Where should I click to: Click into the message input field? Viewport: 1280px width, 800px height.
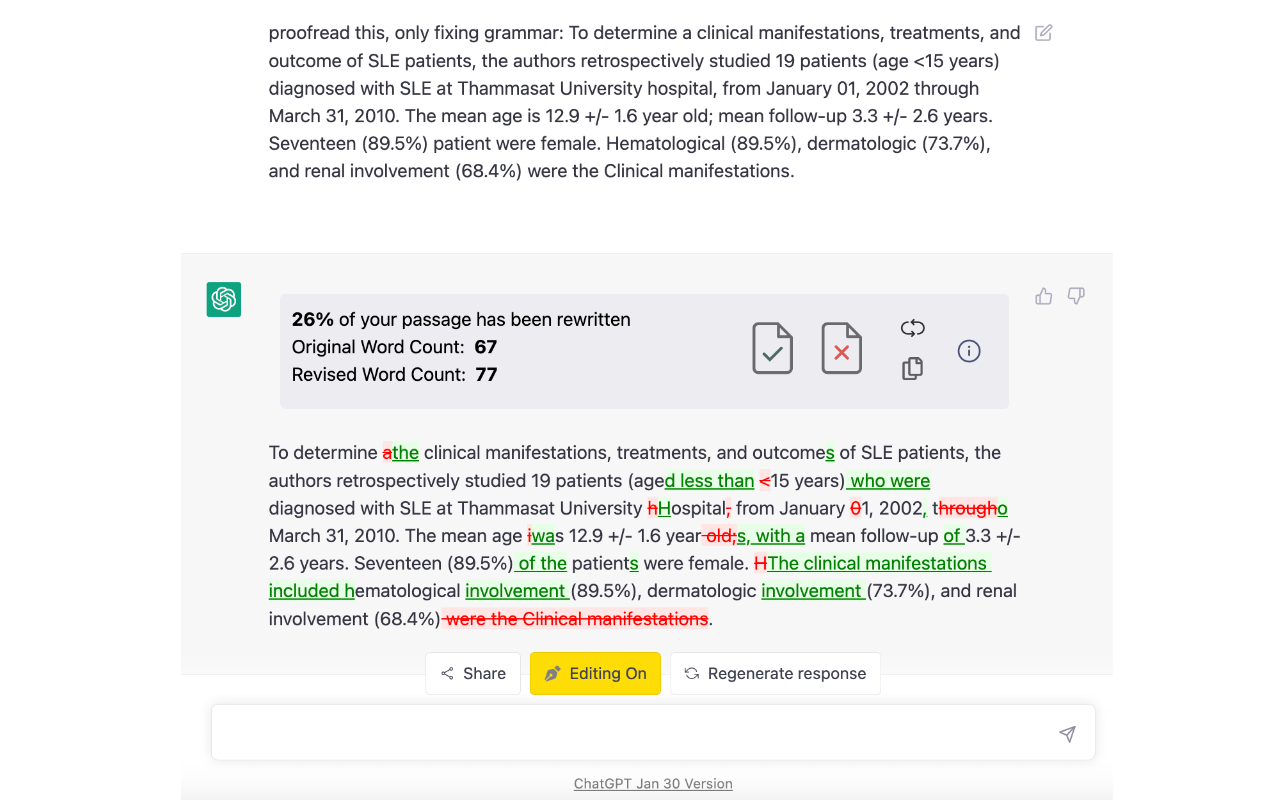pyautogui.click(x=630, y=733)
